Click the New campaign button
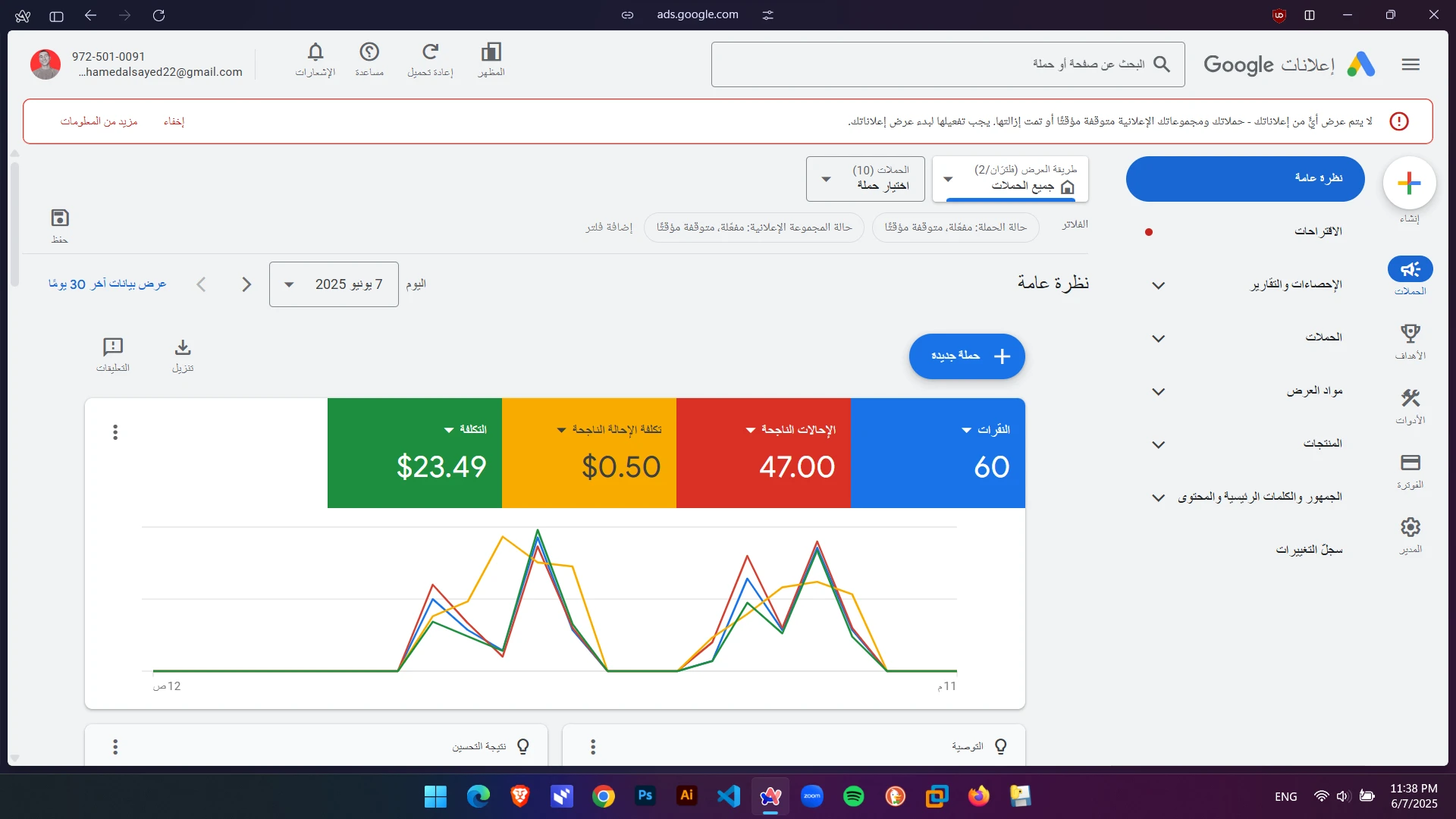Screen dimensions: 1456x819 pyautogui.click(x=967, y=356)
